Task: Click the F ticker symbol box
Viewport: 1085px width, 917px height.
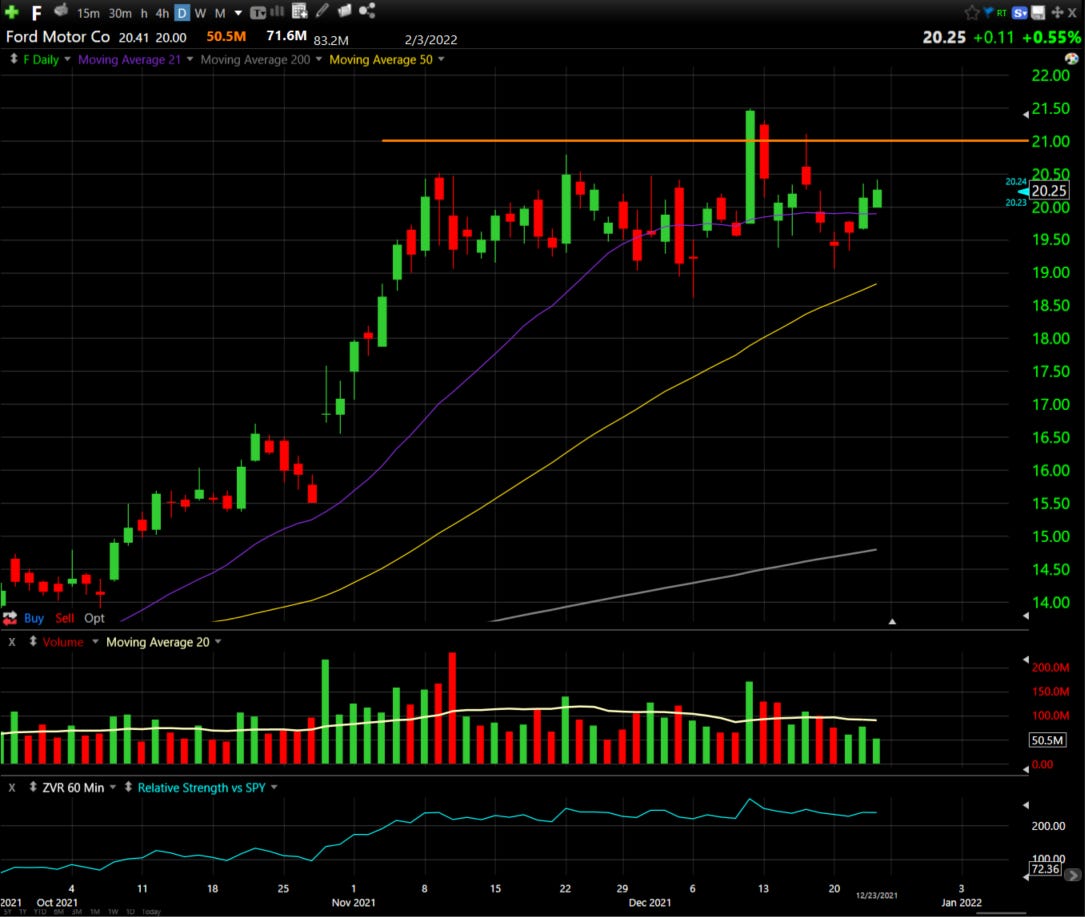Action: coord(37,13)
